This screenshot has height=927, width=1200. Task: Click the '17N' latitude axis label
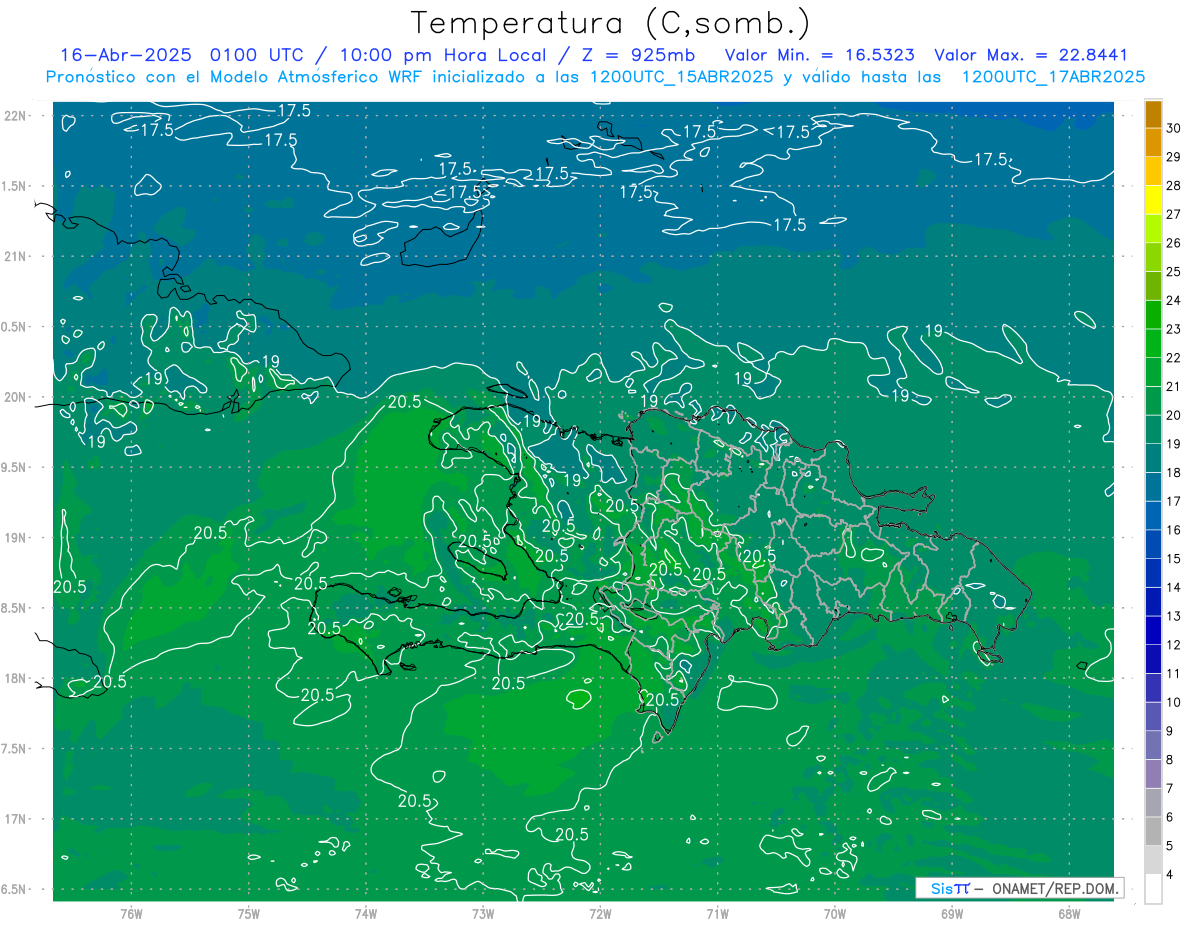(x=15, y=820)
